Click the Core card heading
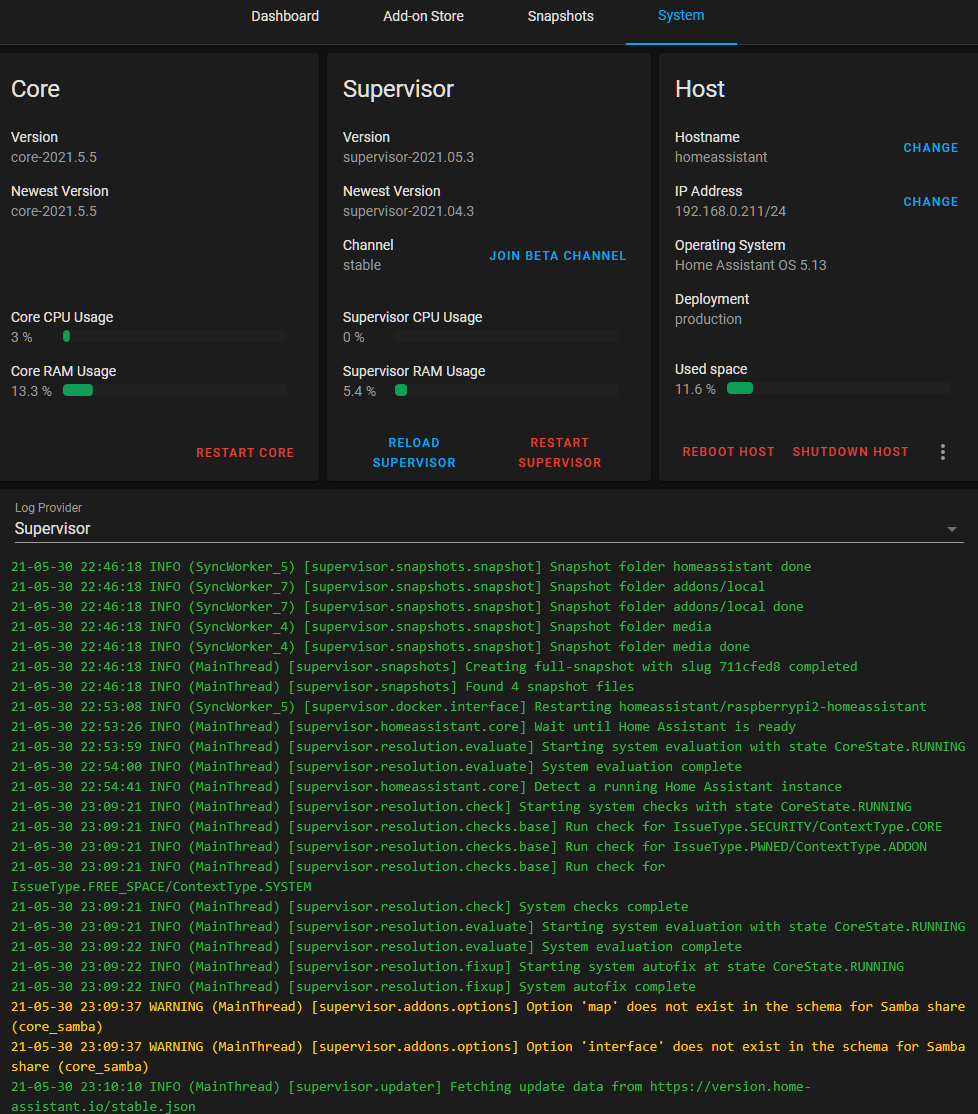 [x=36, y=89]
